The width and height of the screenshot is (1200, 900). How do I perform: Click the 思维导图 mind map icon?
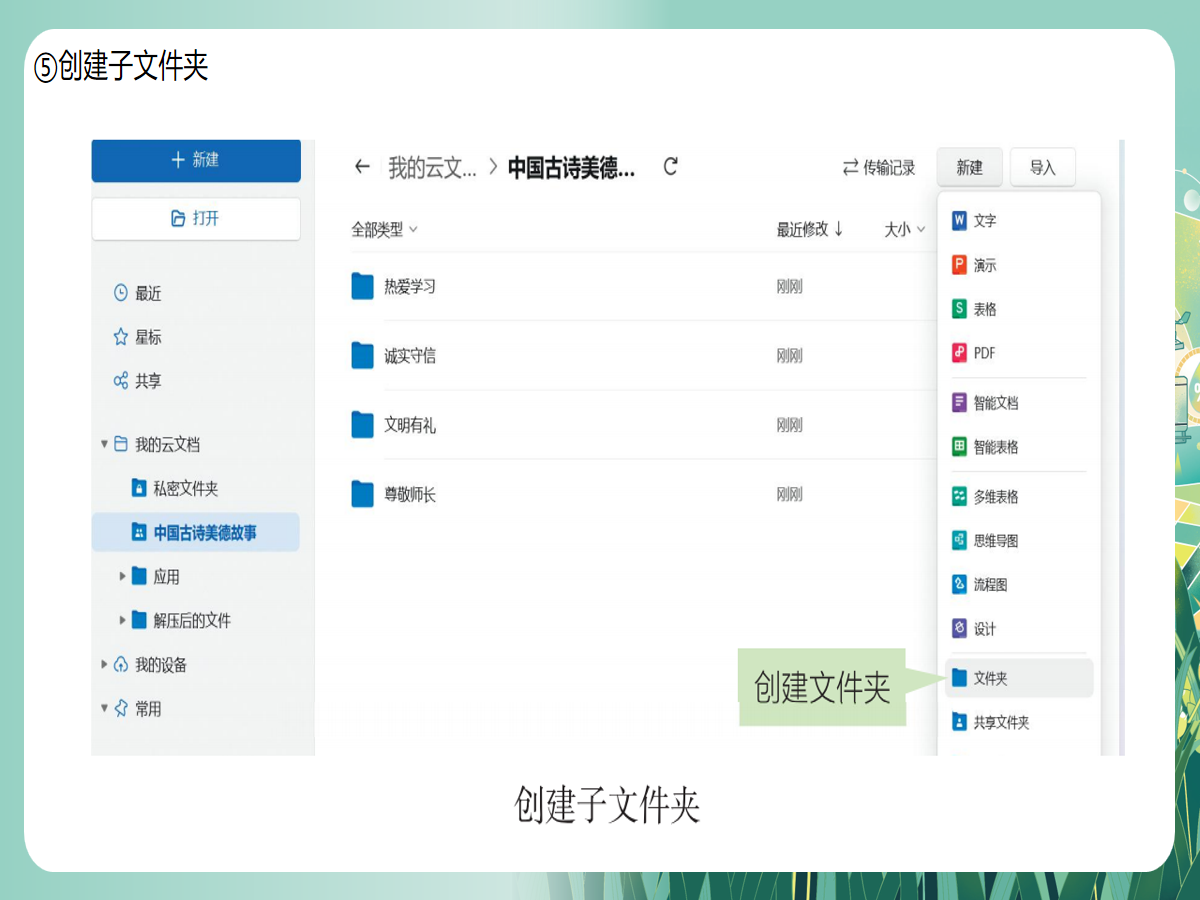(x=959, y=541)
